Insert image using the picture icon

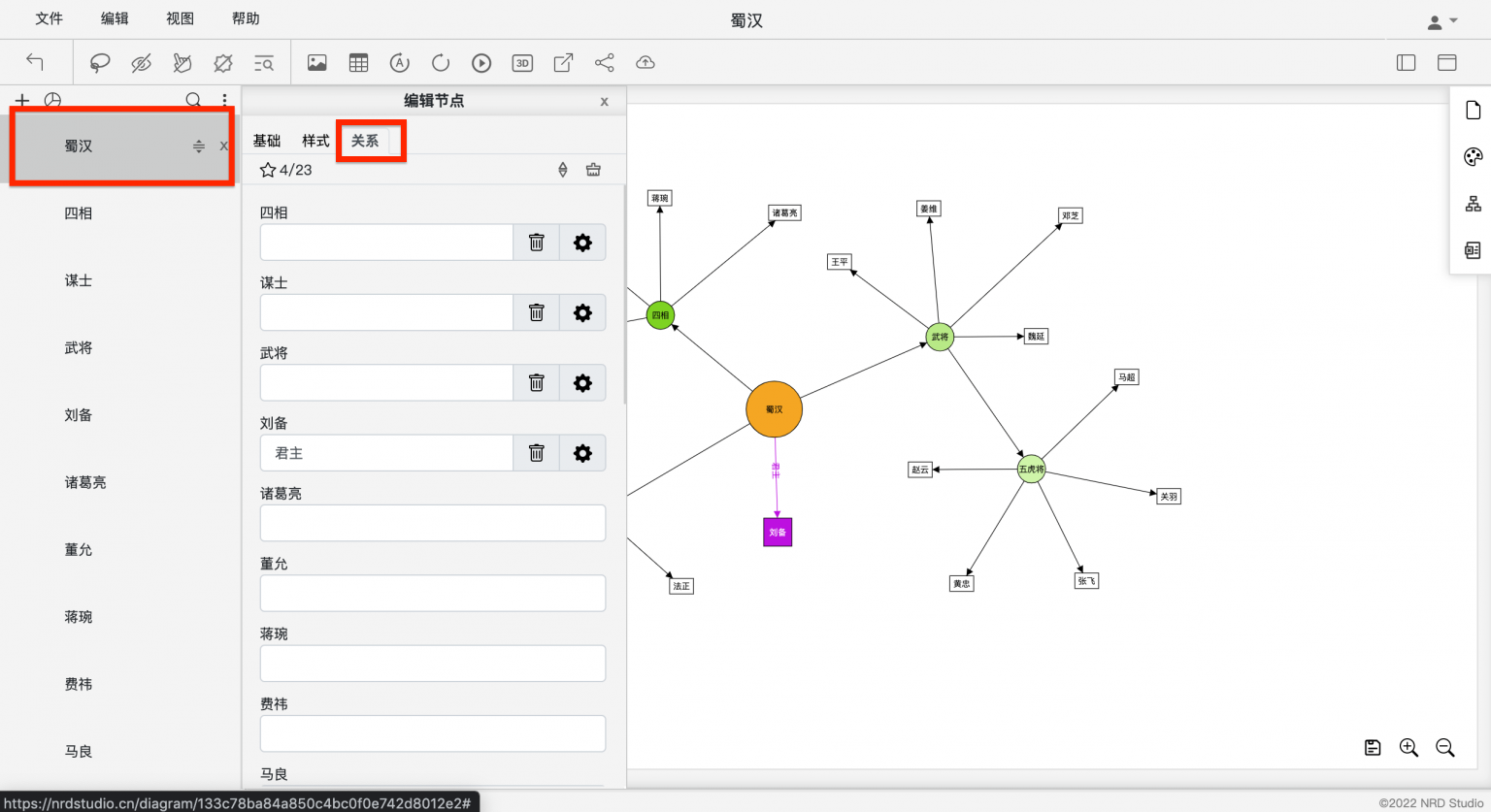point(317,63)
